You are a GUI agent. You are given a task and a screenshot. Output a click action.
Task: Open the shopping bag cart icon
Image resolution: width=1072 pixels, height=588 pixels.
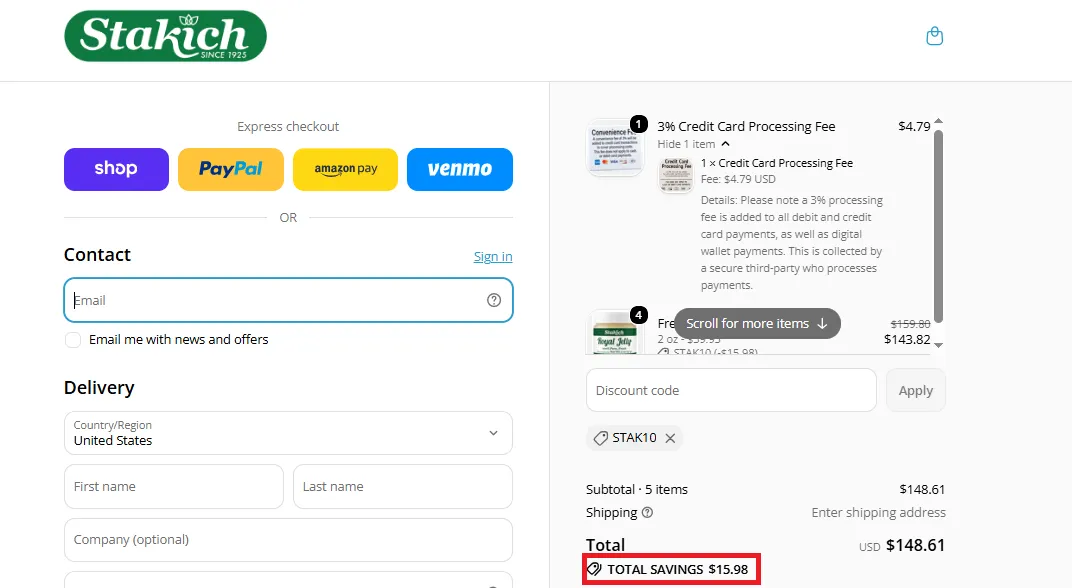point(934,36)
